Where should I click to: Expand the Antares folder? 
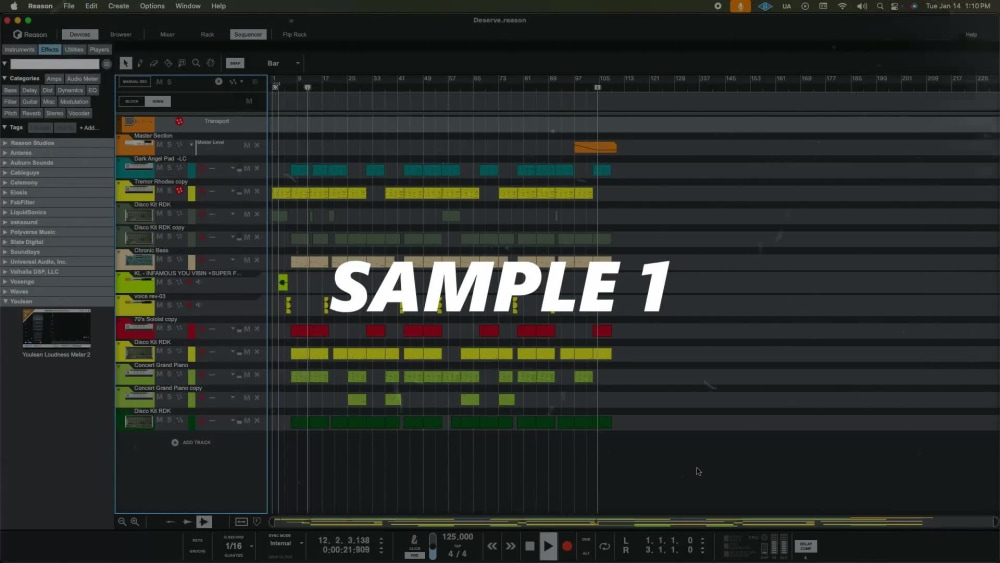(x=6, y=153)
